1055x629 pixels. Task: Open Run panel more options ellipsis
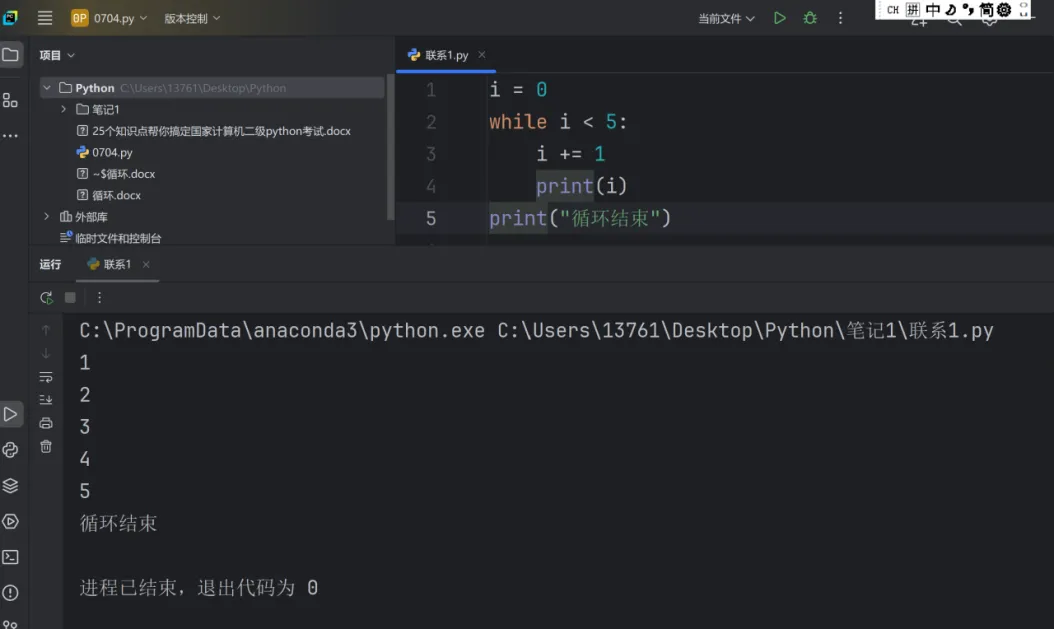(x=99, y=297)
